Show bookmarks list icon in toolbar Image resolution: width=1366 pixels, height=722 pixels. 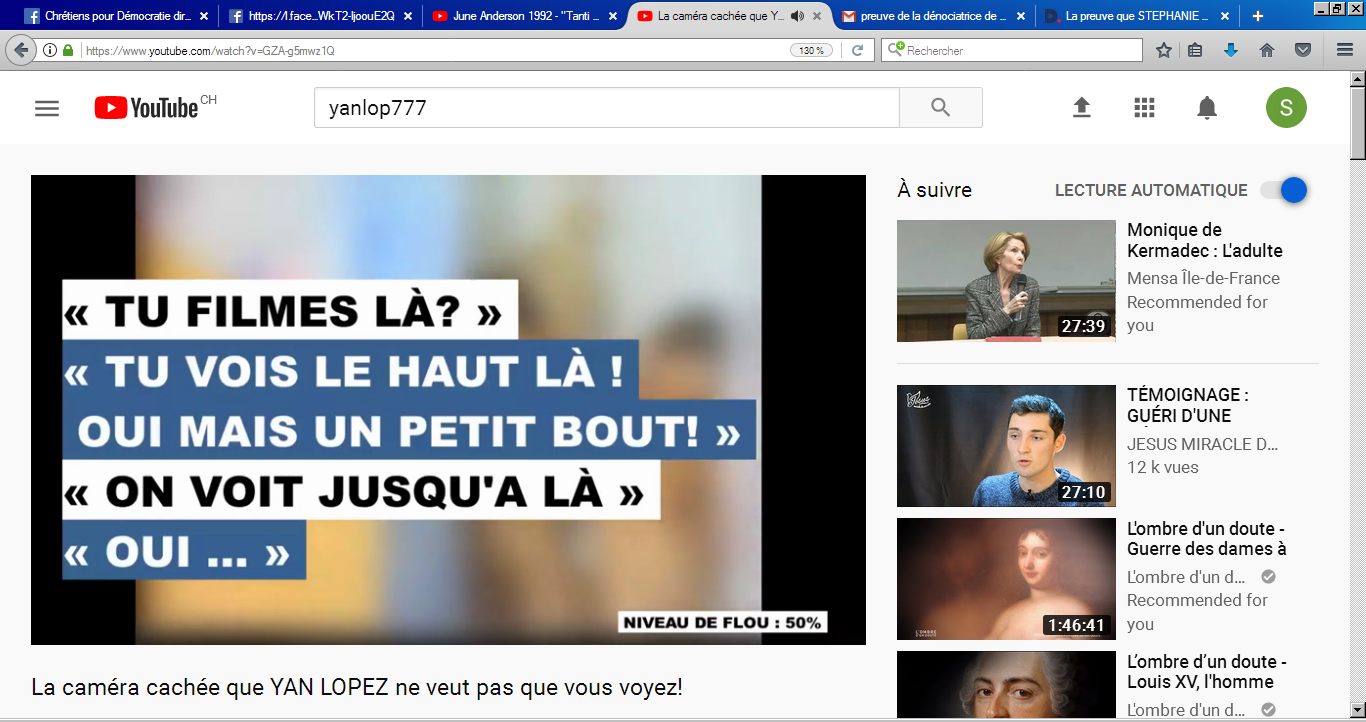click(x=1195, y=50)
